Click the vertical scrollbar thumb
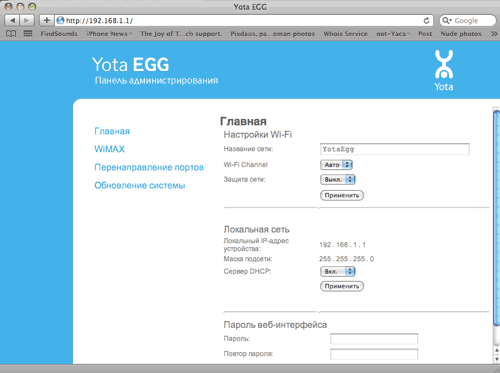 (x=496, y=217)
